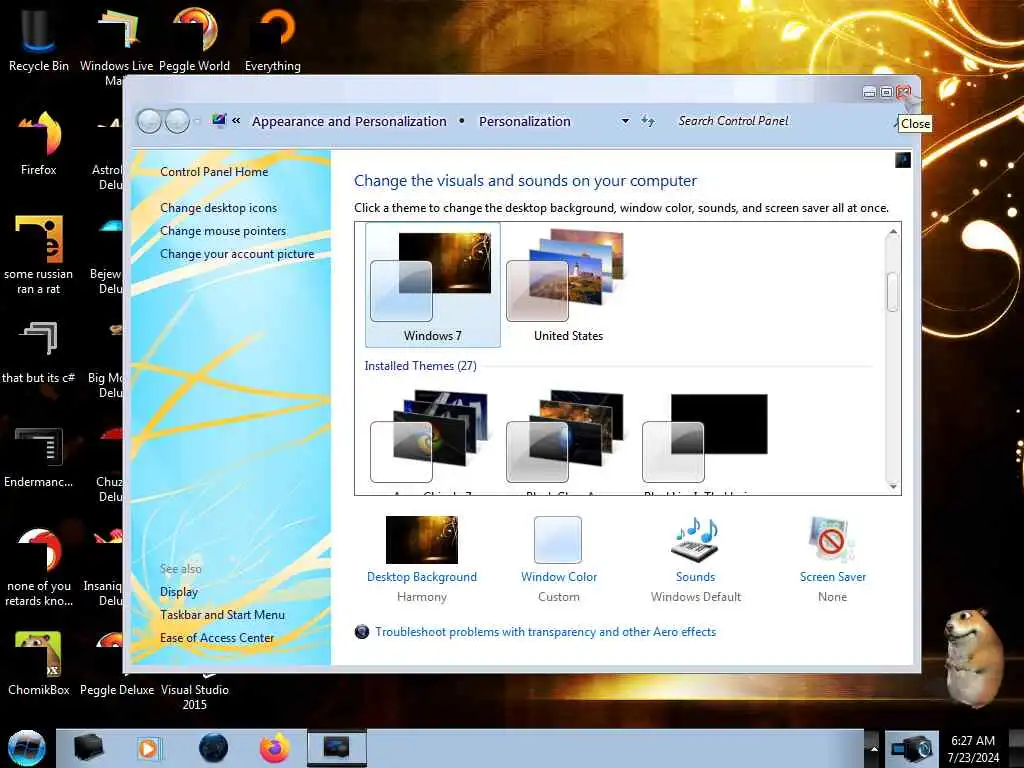The height and width of the screenshot is (768, 1024).
Task: Select the 'that but its c#' desktop icon
Action: [39, 351]
